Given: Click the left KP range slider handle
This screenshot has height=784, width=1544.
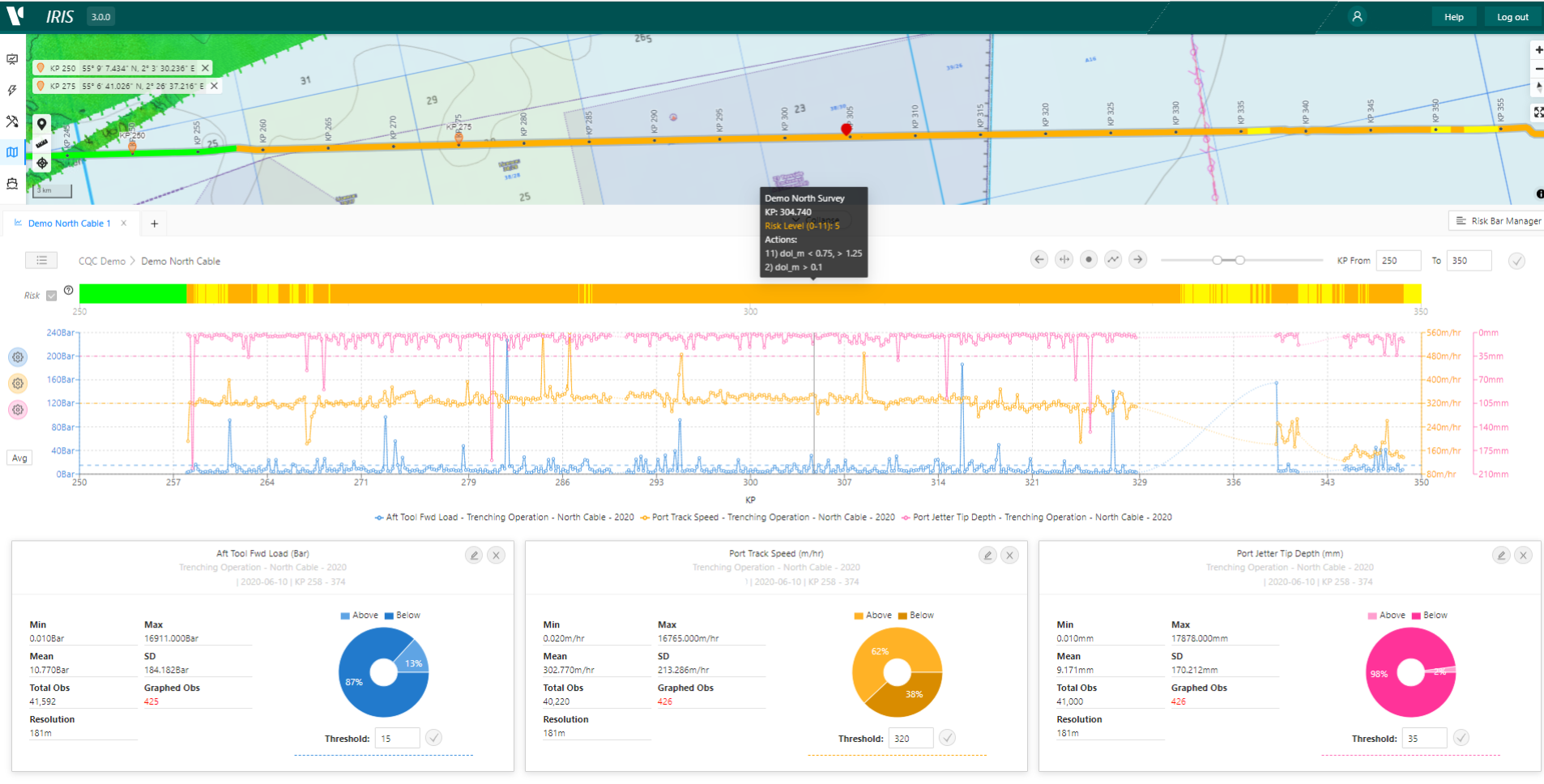Looking at the screenshot, I should 1217,260.
